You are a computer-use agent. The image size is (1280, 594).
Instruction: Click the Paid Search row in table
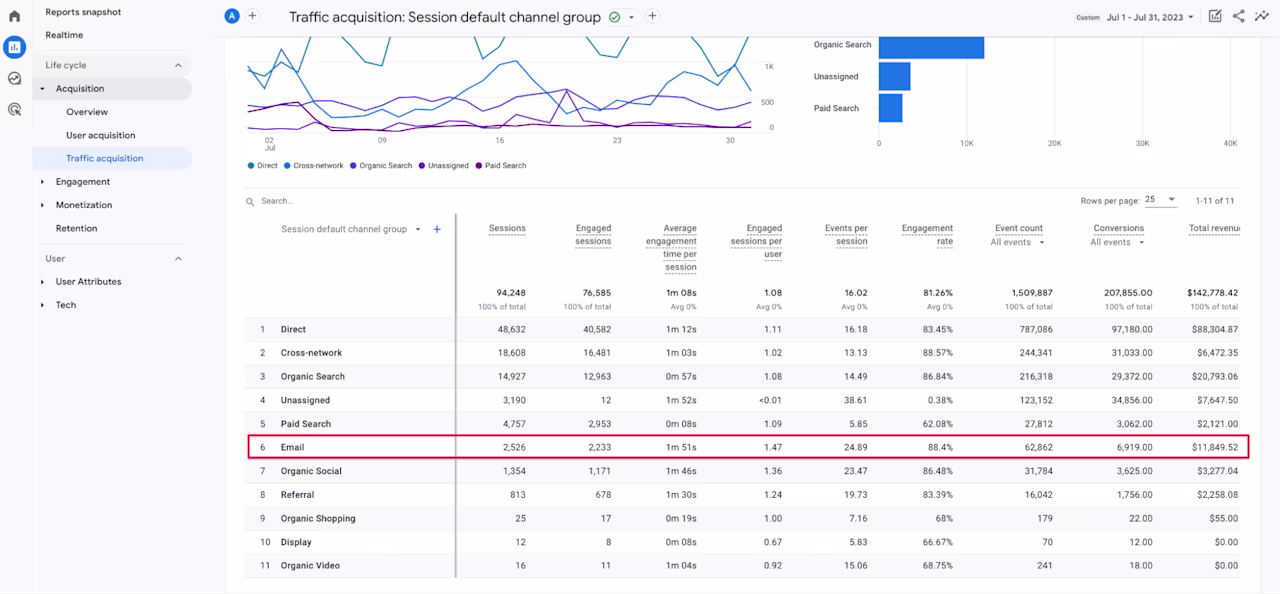click(x=741, y=424)
